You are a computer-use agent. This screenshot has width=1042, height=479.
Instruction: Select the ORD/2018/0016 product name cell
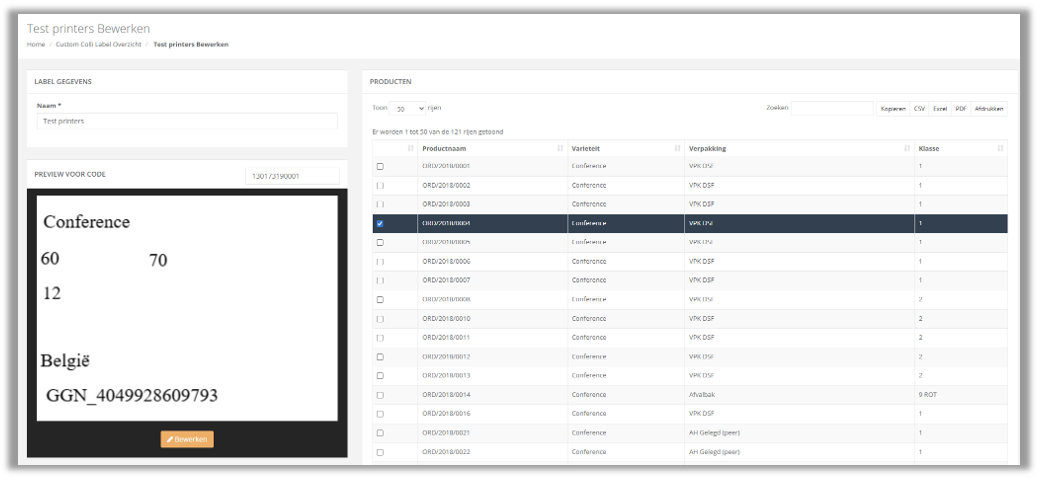point(492,414)
